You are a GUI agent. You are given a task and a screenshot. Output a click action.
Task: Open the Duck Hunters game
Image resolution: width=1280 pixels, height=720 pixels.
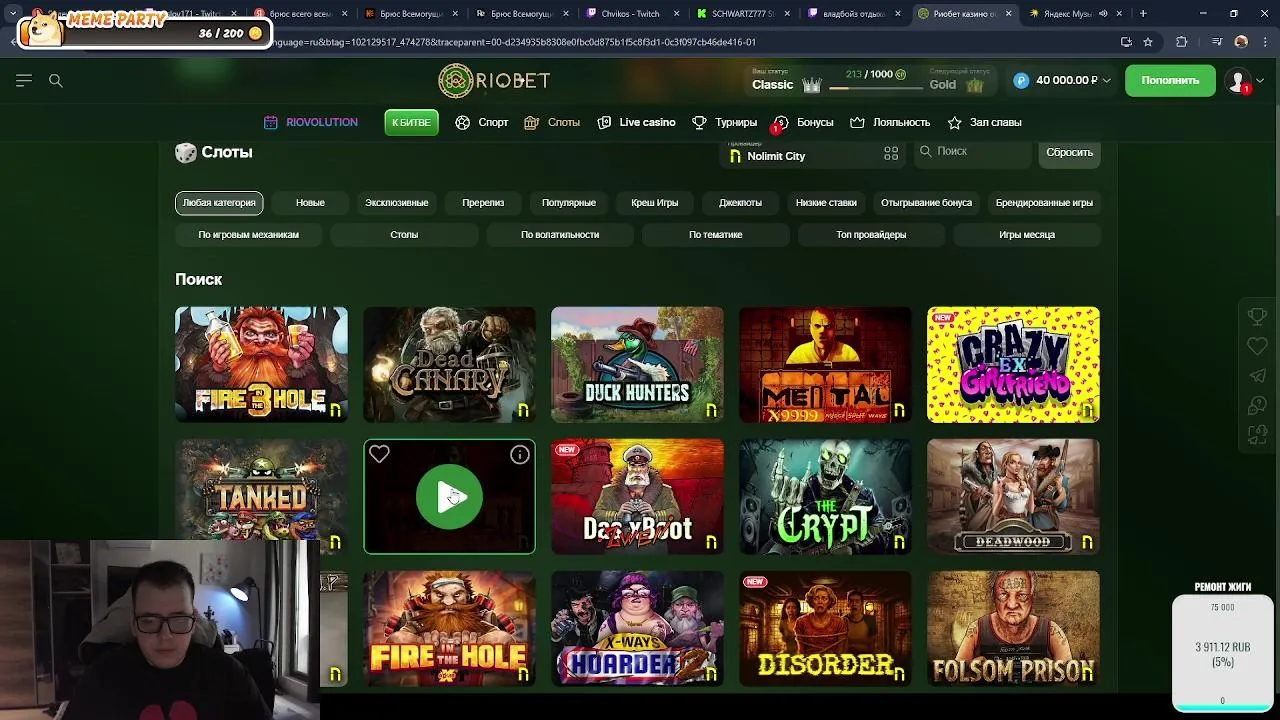point(637,364)
